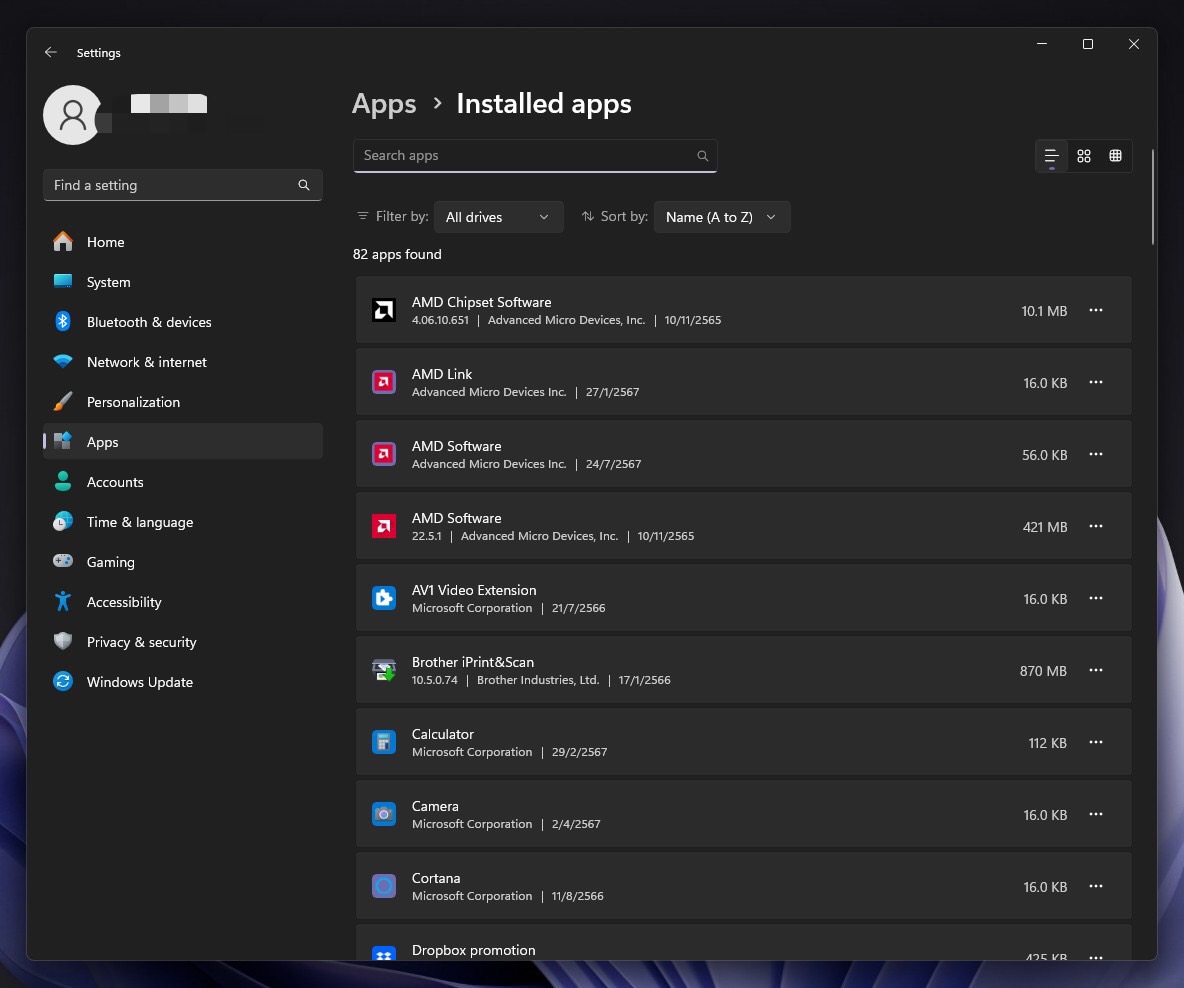Click the magnifier icon in Search apps

tap(702, 156)
